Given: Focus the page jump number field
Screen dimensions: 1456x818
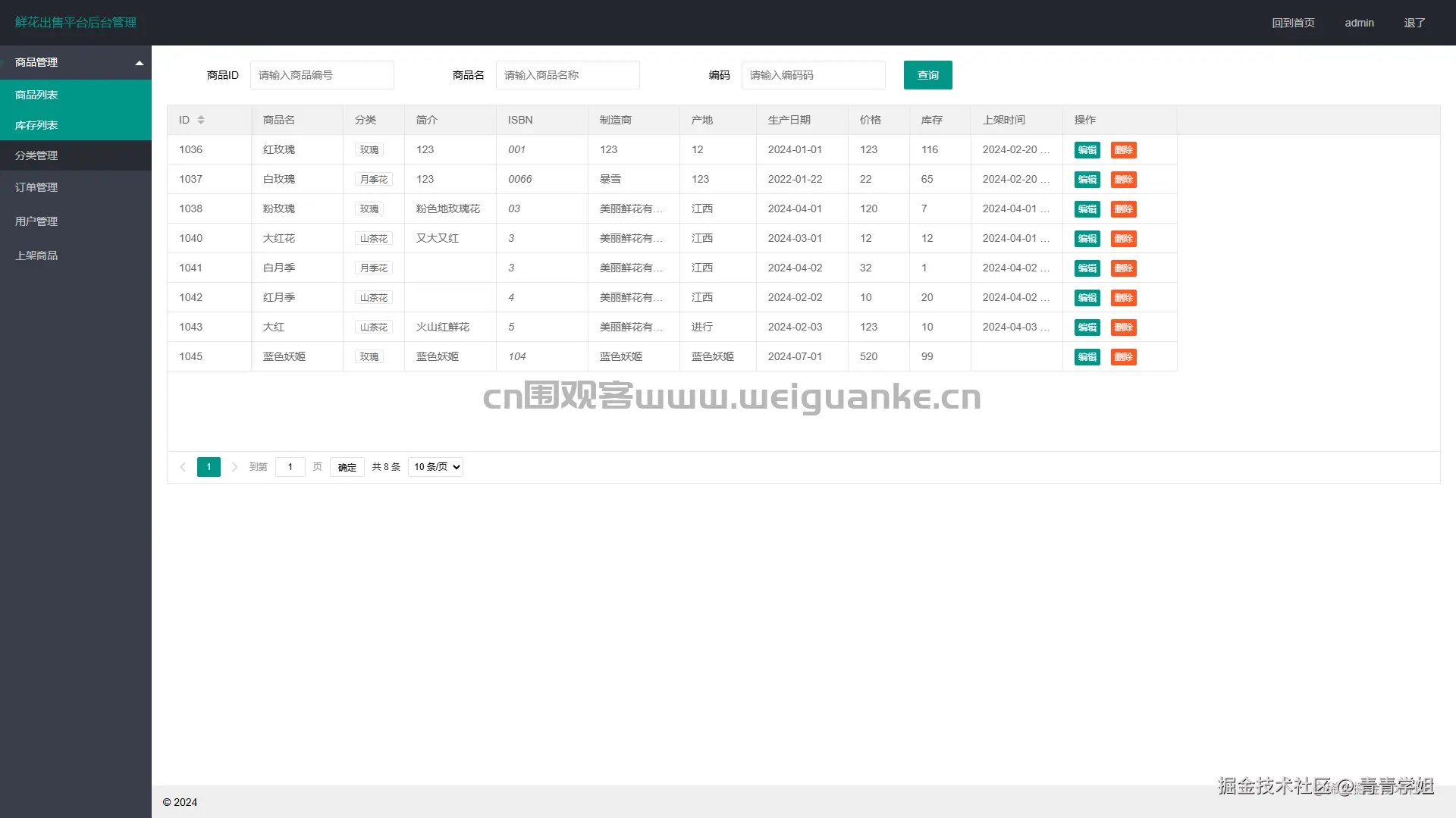Looking at the screenshot, I should tap(290, 467).
